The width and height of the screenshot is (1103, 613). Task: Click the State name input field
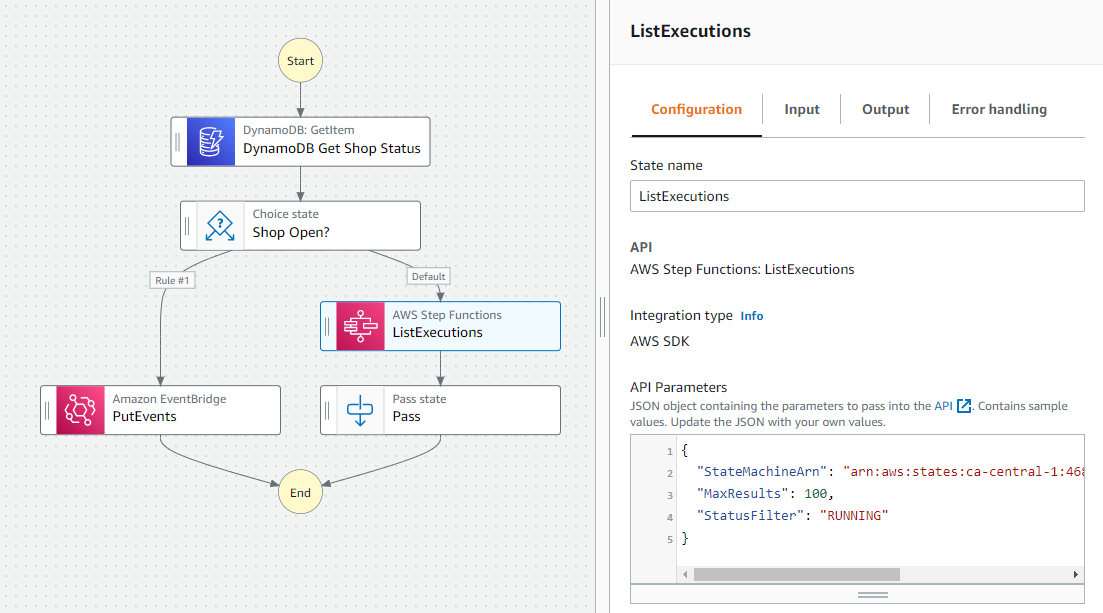(857, 196)
